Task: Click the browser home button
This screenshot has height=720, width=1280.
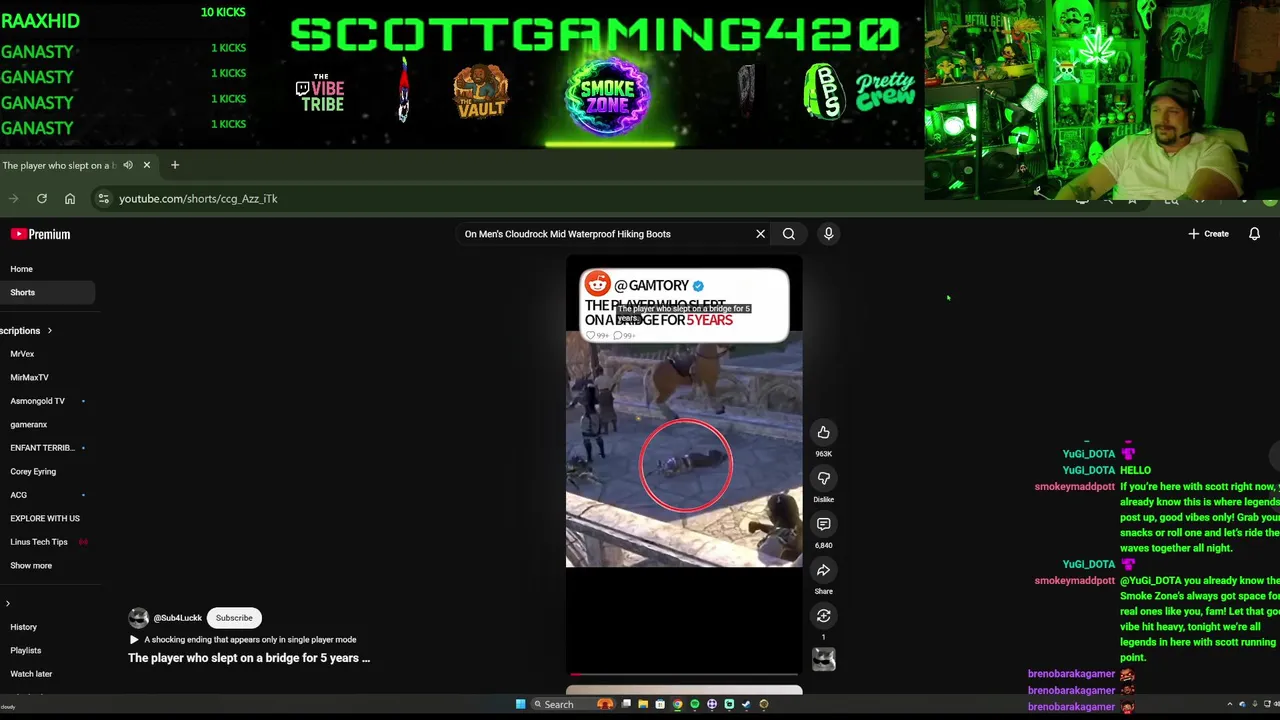Action: pos(70,199)
